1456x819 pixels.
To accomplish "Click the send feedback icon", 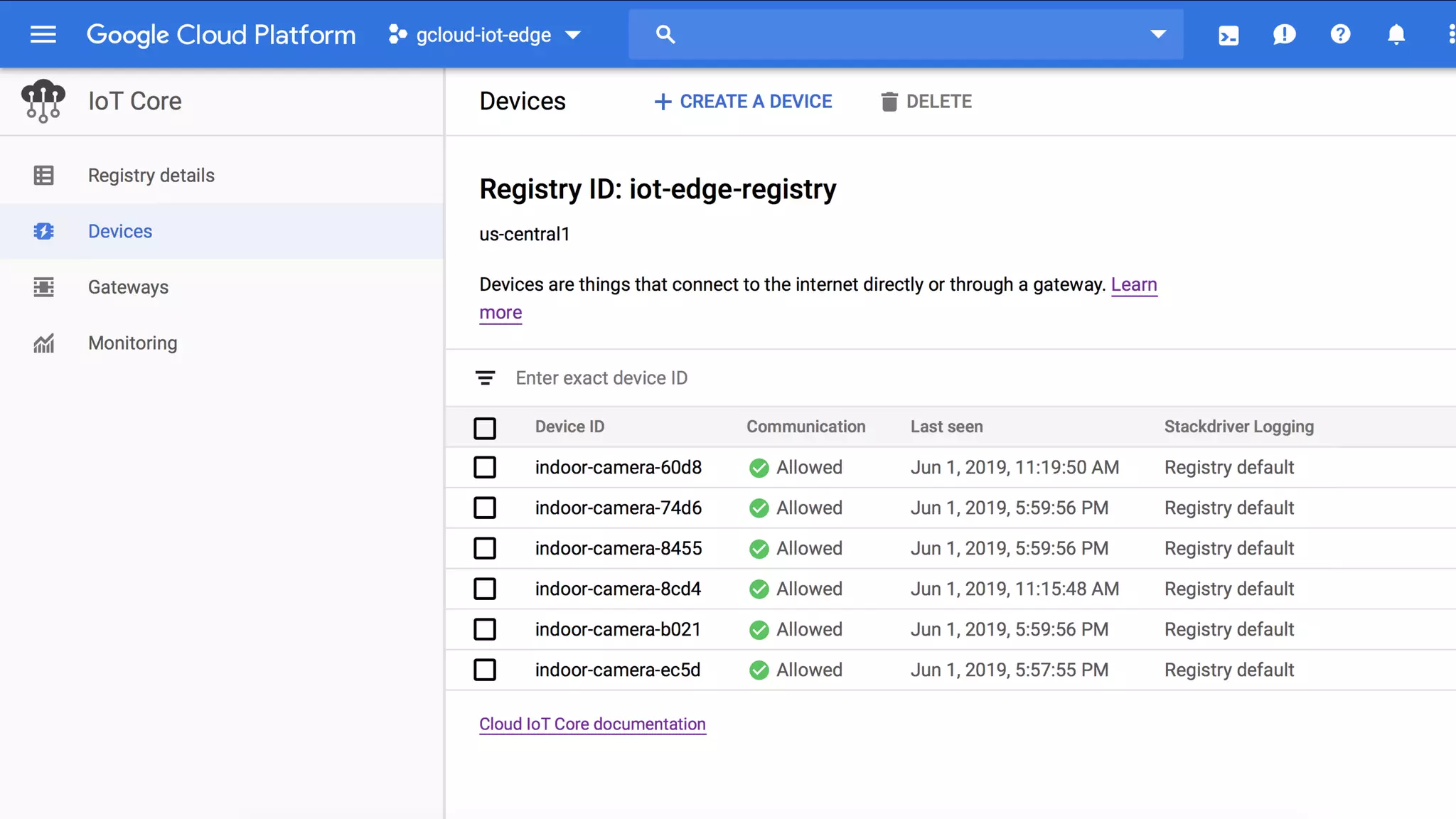I will [x=1284, y=34].
